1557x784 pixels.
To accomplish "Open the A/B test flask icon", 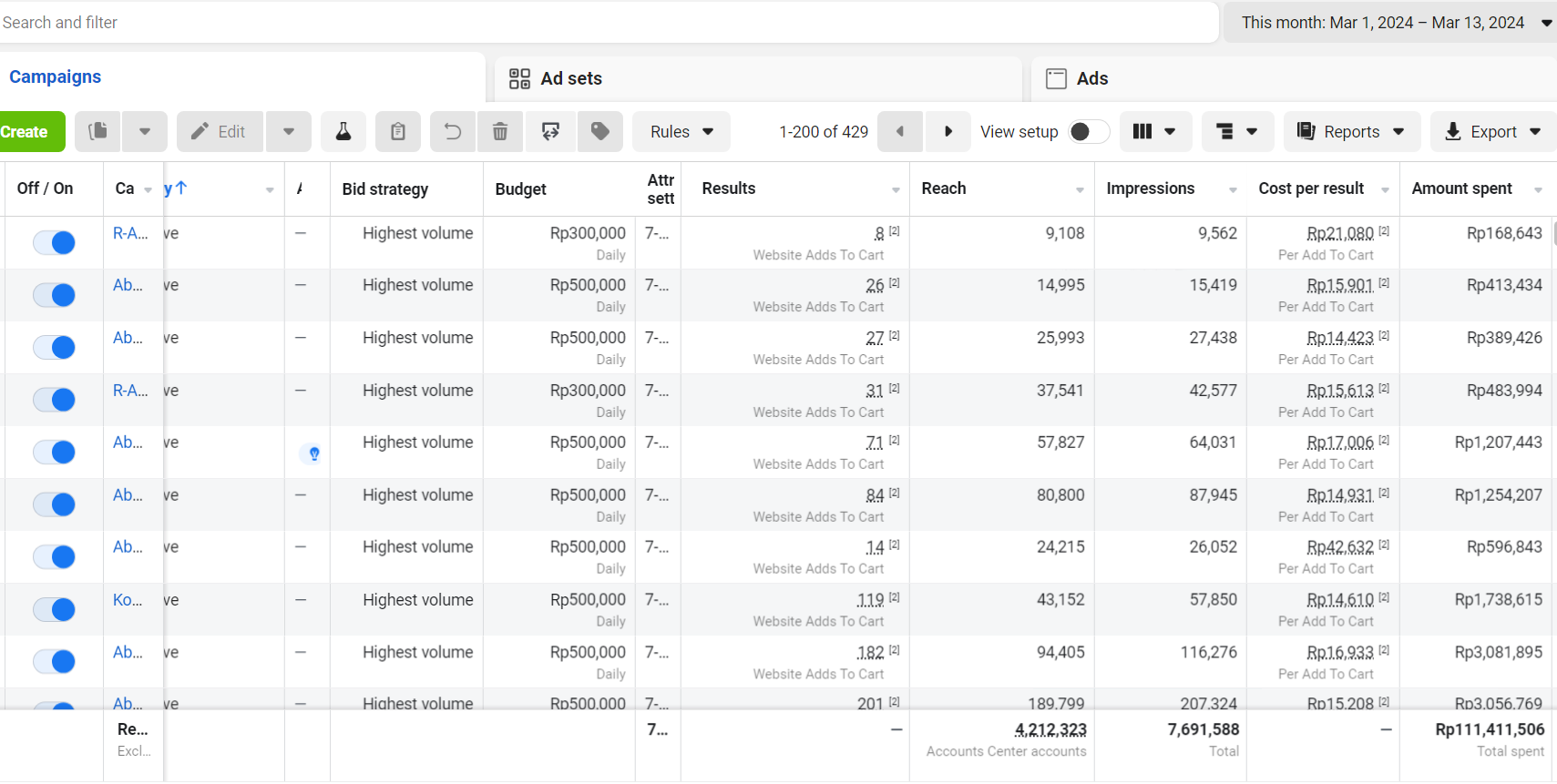I will (x=343, y=132).
